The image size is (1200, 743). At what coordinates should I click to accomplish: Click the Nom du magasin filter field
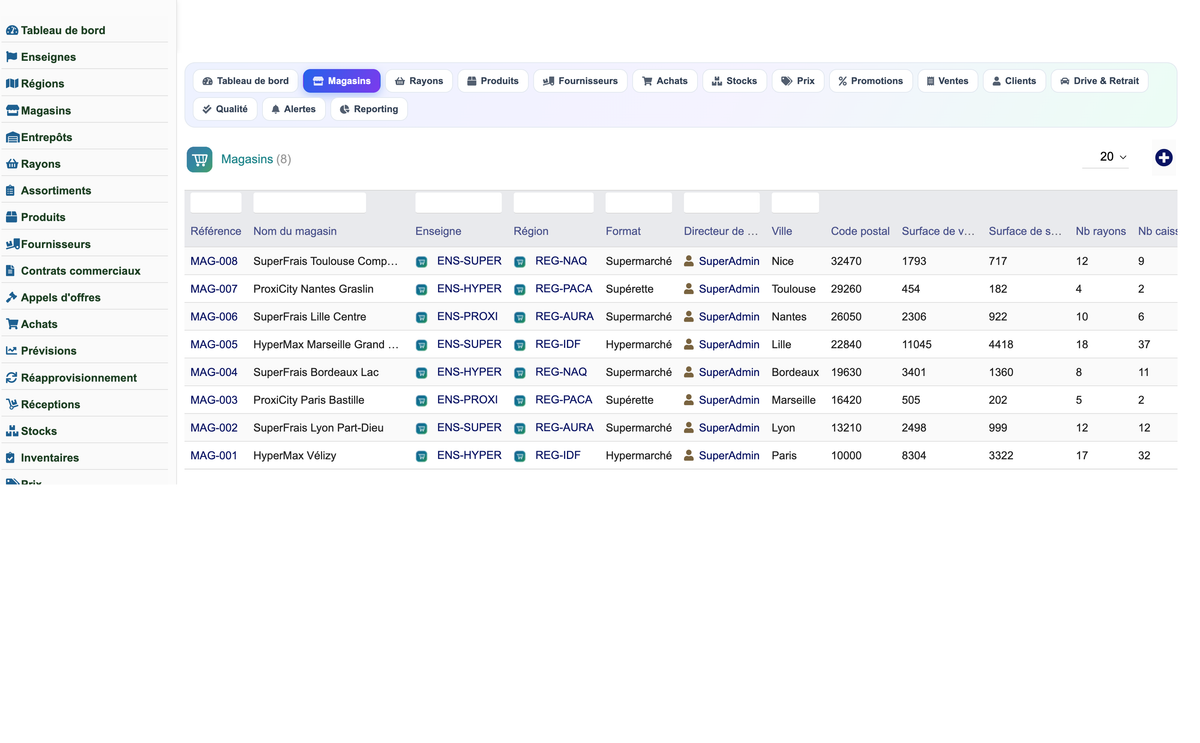(310, 202)
